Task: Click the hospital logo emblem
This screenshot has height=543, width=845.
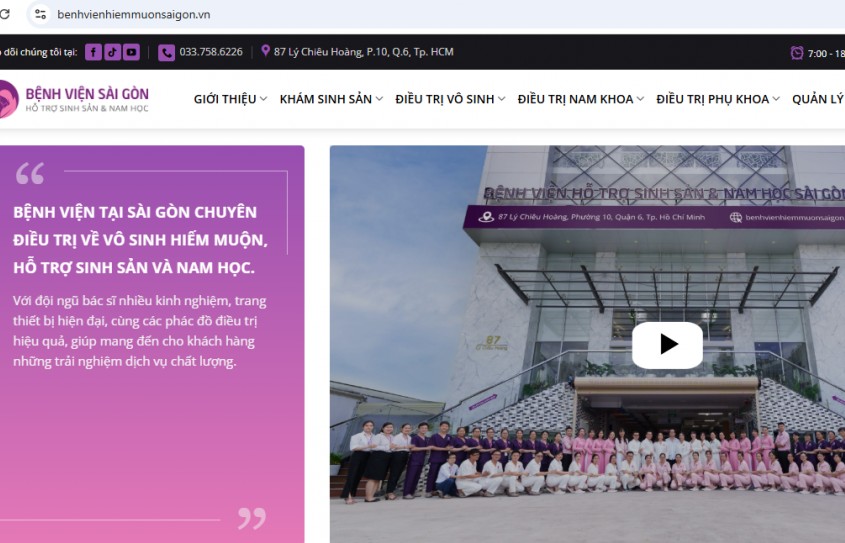Action: pyautogui.click(x=8, y=99)
